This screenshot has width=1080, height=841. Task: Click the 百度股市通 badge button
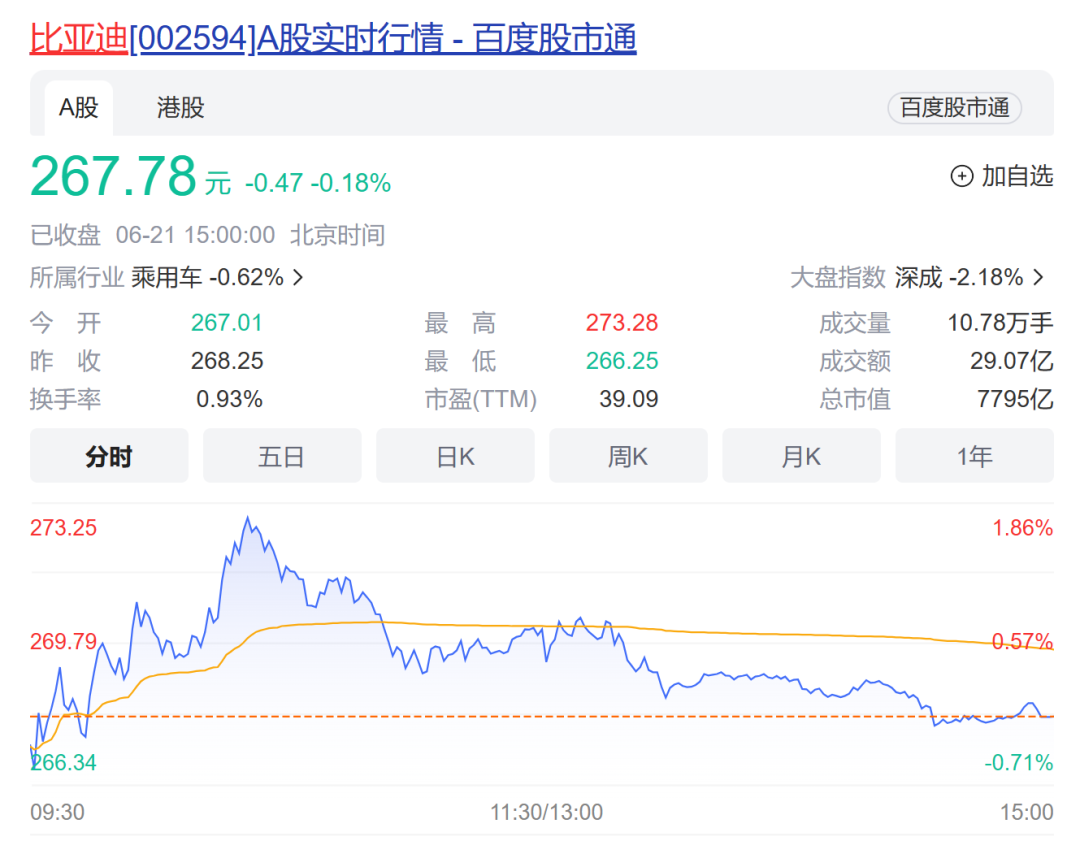(x=954, y=108)
